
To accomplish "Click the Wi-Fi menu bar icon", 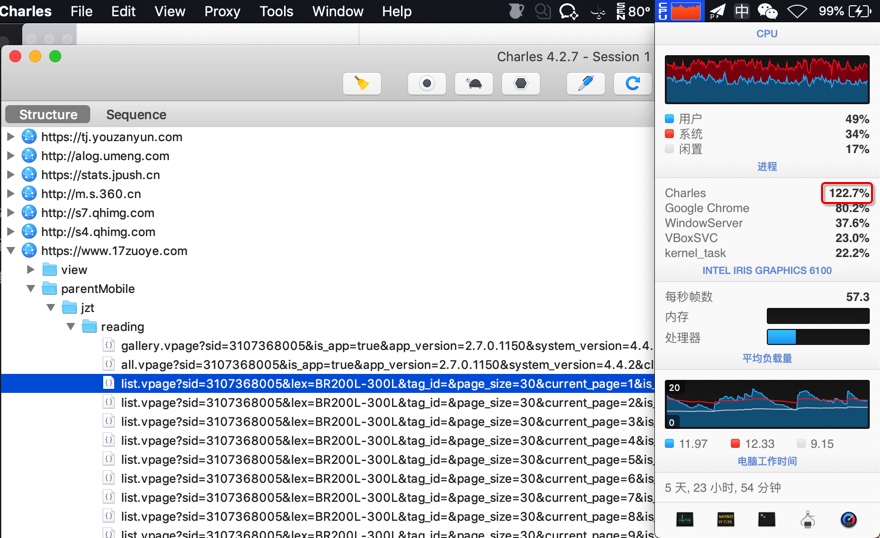I will click(x=797, y=11).
